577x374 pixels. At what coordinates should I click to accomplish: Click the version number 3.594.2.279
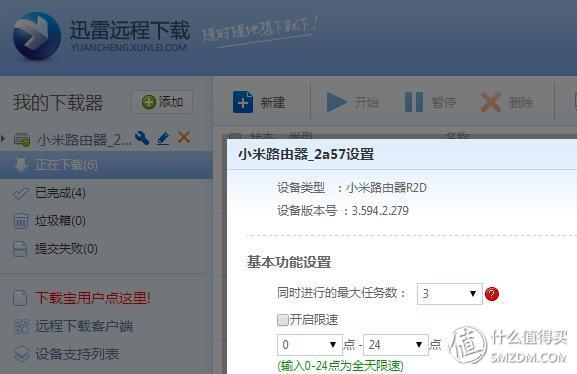click(x=380, y=211)
